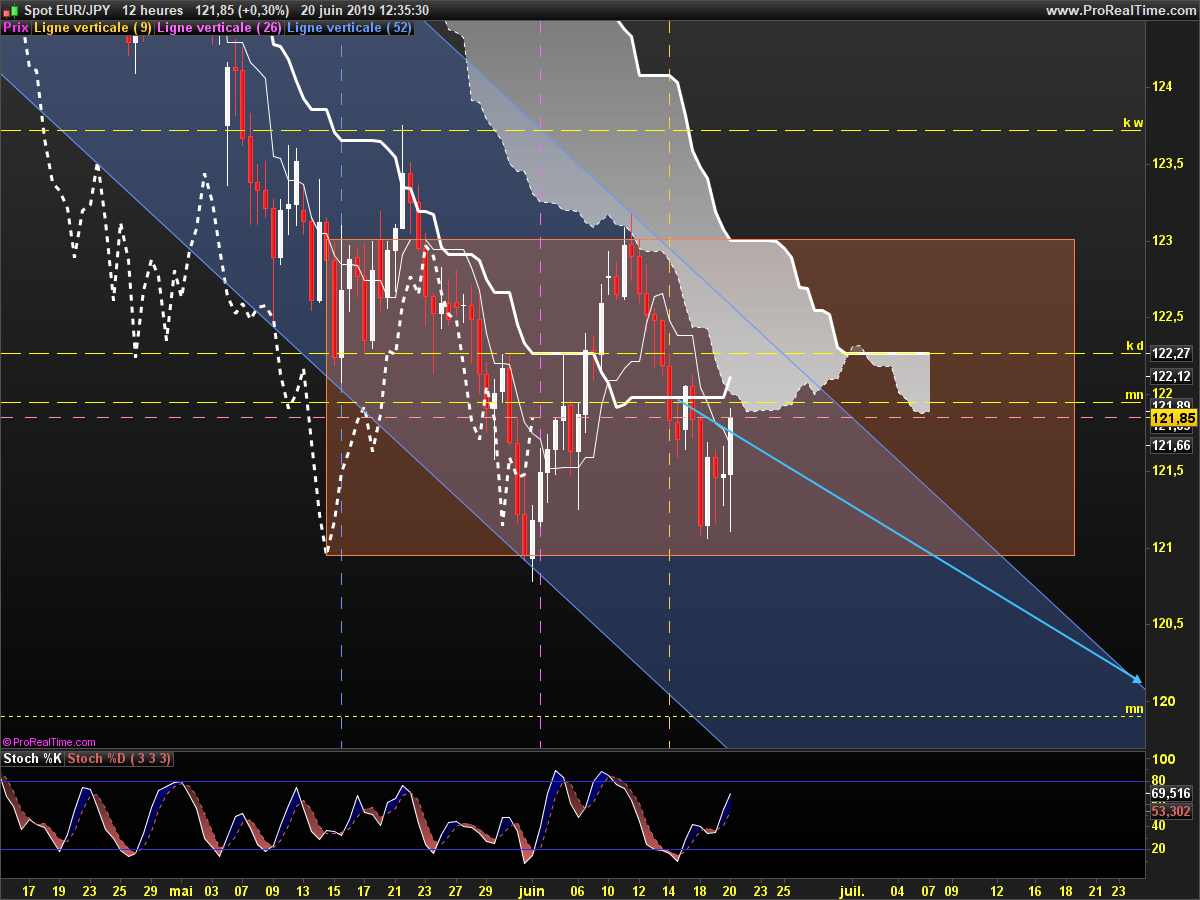This screenshot has width=1200, height=900.
Task: Click the 69,516 stochastic value label
Action: (1172, 793)
